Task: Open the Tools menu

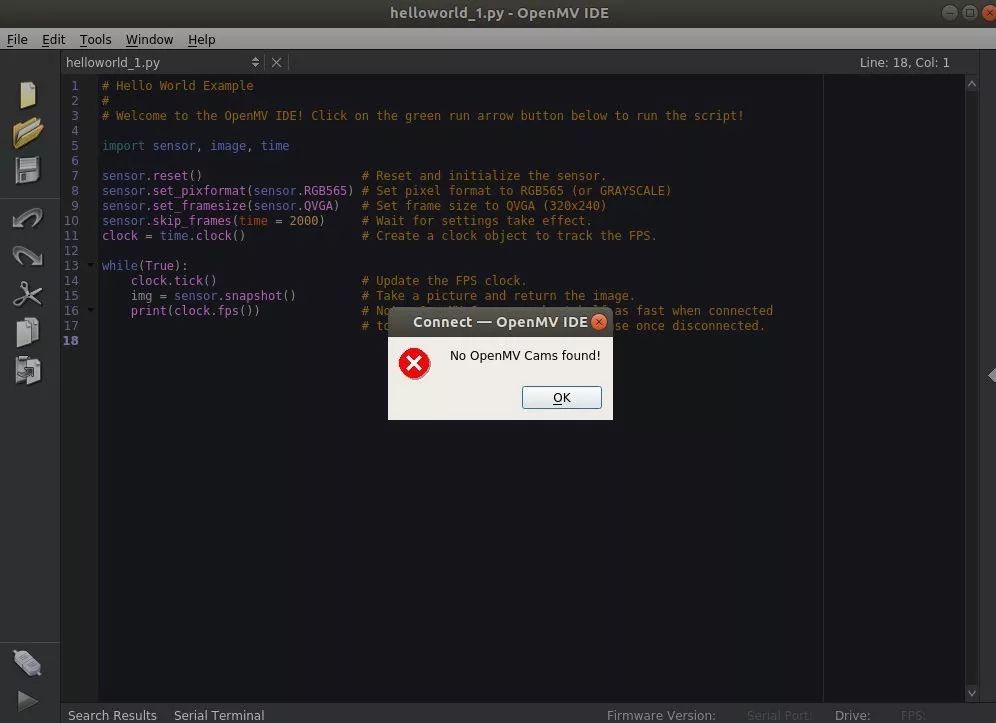Action: (x=95, y=39)
